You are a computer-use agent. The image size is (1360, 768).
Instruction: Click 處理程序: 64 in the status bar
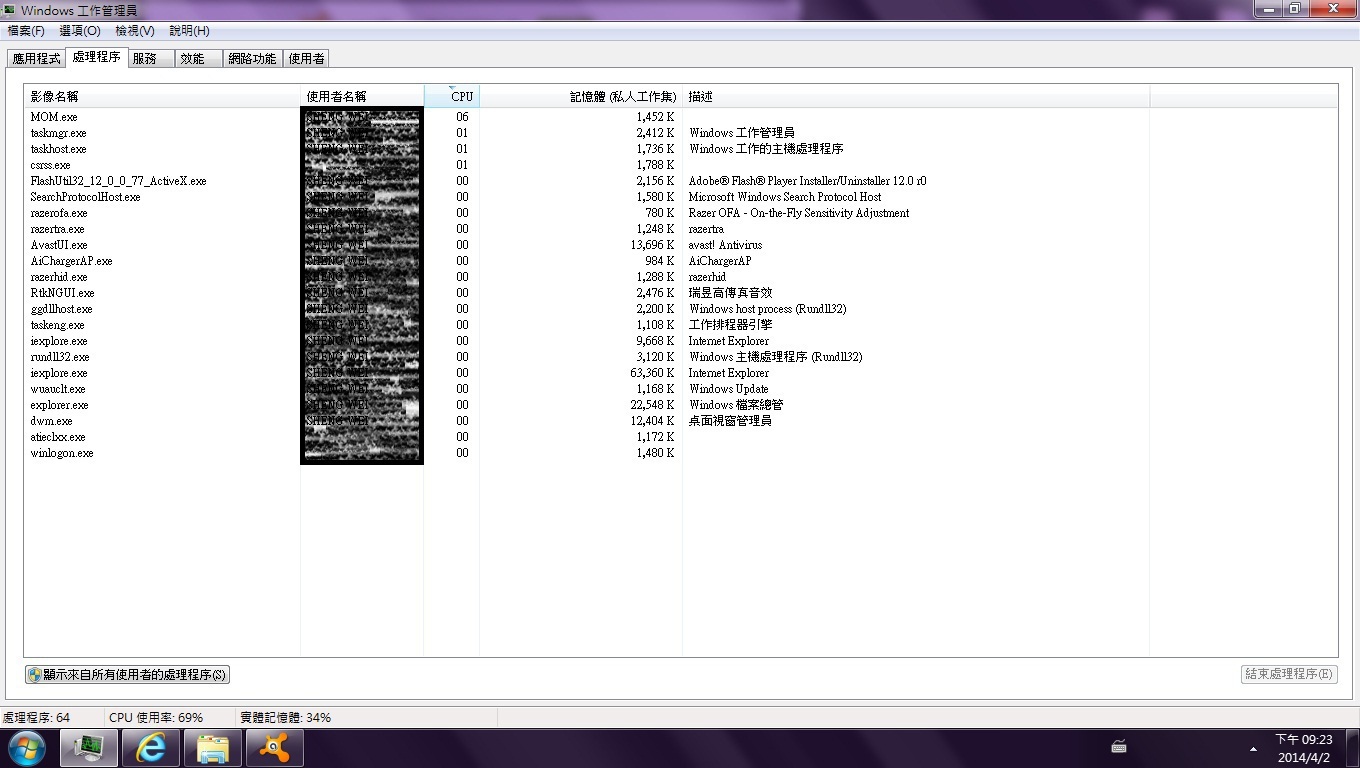pyautogui.click(x=36, y=718)
